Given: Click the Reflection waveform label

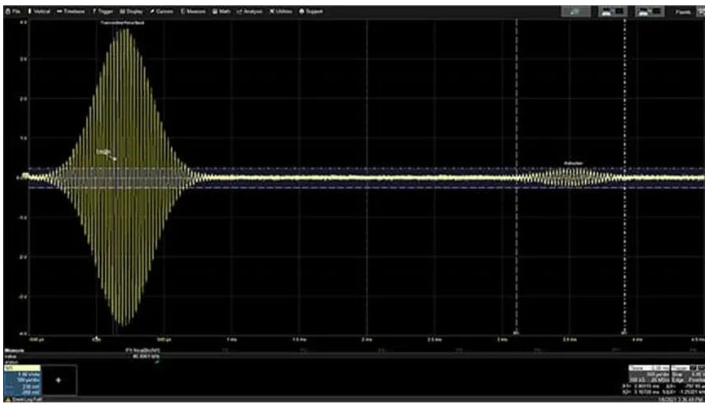Looking at the screenshot, I should [x=573, y=163].
